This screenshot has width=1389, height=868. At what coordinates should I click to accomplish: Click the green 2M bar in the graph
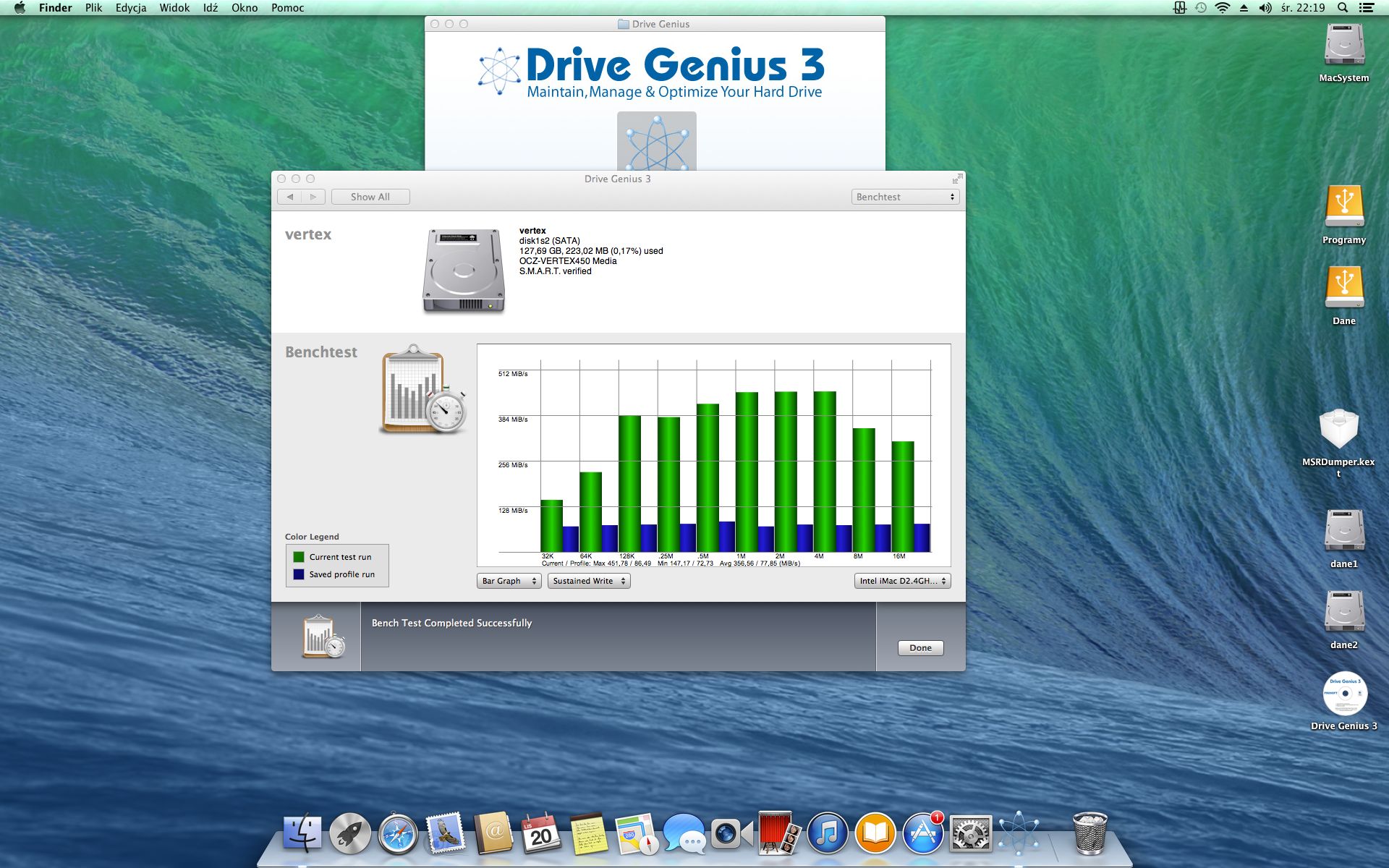coord(786,472)
